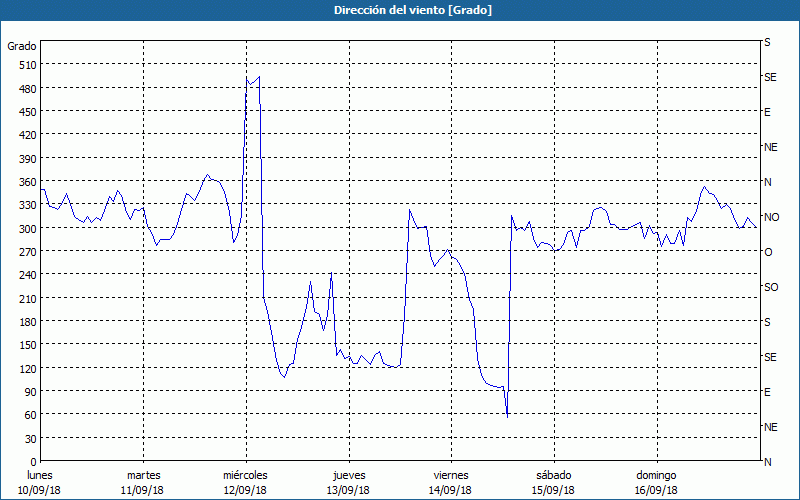
Task: Click the 'E' compass label at 450 level
Action: (767, 112)
